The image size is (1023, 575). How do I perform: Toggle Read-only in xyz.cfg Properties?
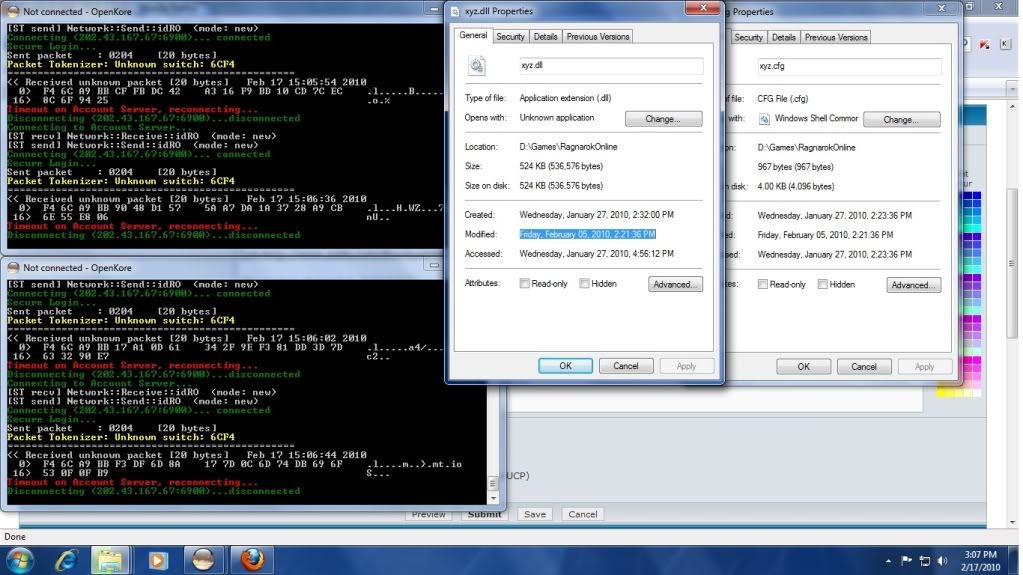point(762,284)
